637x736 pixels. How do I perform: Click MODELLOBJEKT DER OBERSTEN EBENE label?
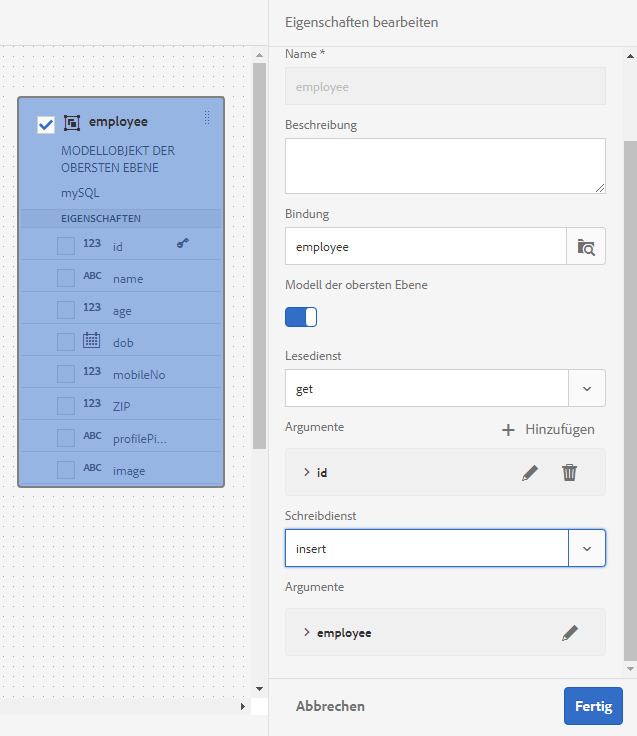tap(118, 159)
